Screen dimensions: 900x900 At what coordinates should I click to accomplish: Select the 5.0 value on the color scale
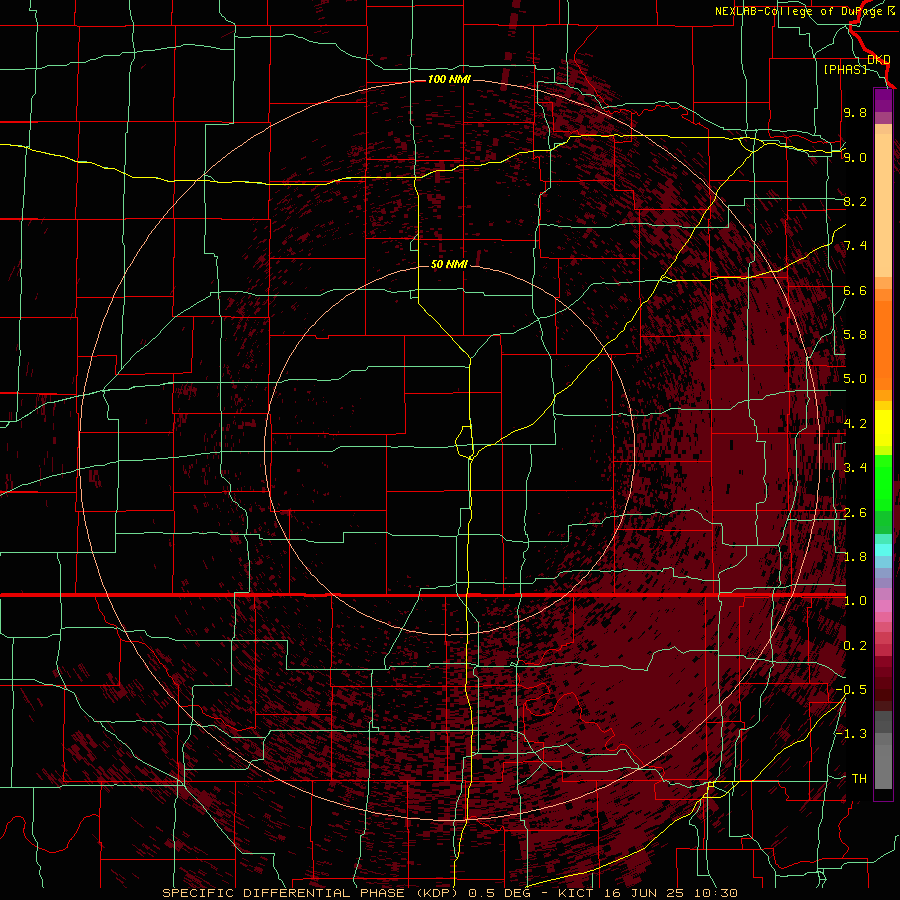point(855,379)
